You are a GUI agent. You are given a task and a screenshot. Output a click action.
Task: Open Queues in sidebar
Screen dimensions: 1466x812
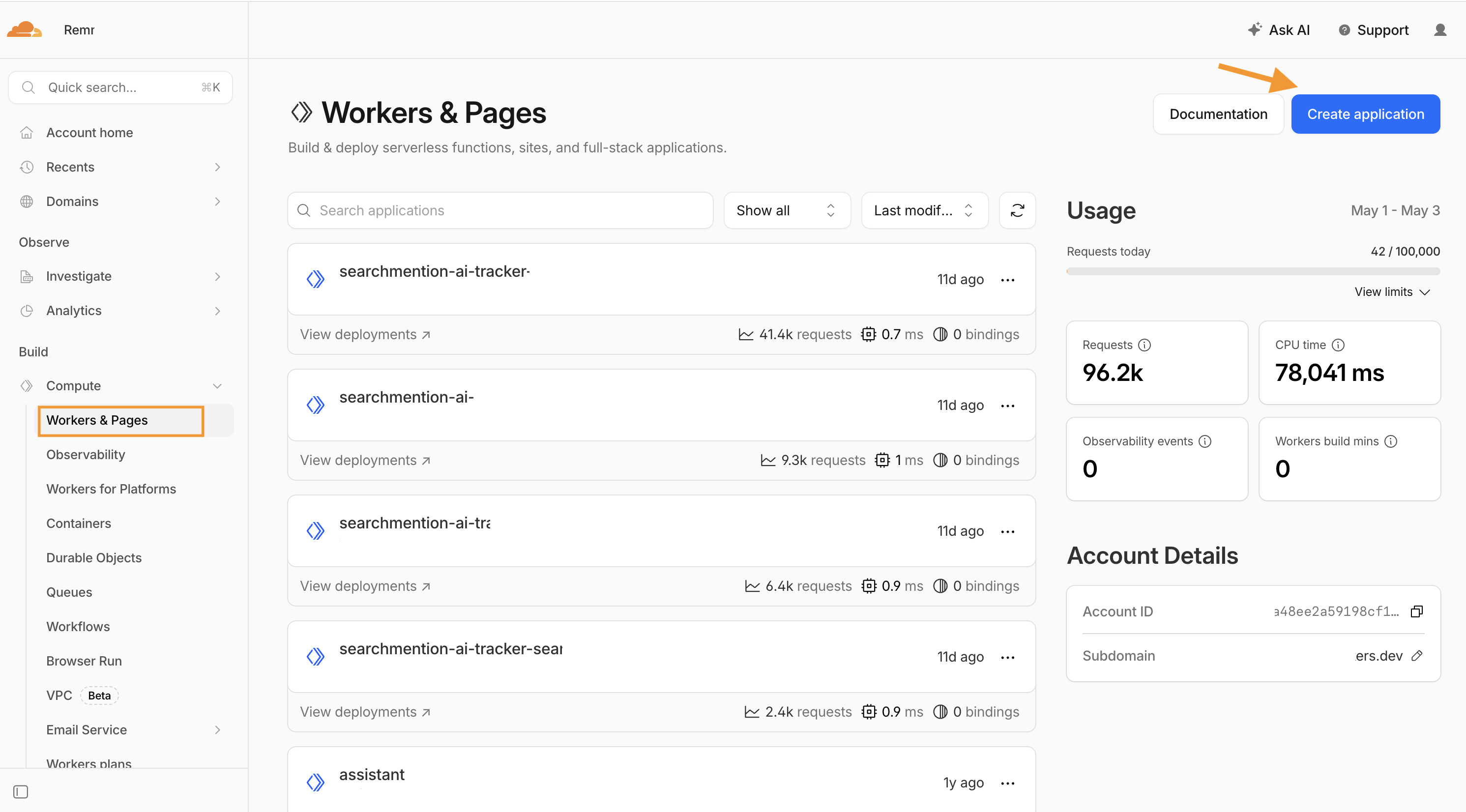69,592
